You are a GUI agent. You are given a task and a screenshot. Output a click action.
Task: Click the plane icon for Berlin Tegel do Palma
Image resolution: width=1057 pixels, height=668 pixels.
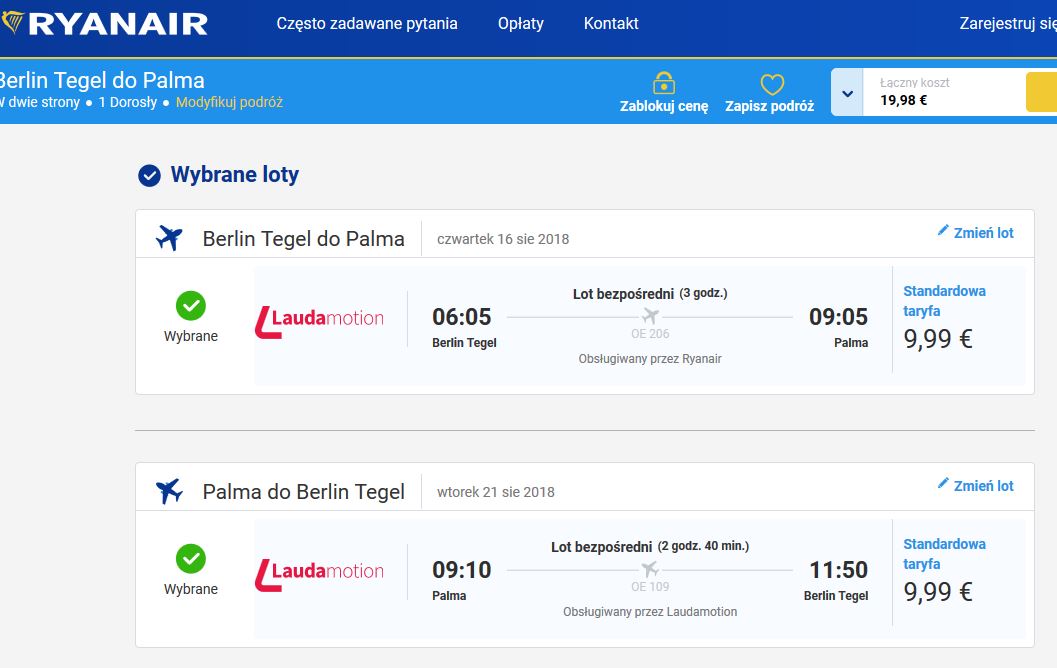coord(169,238)
